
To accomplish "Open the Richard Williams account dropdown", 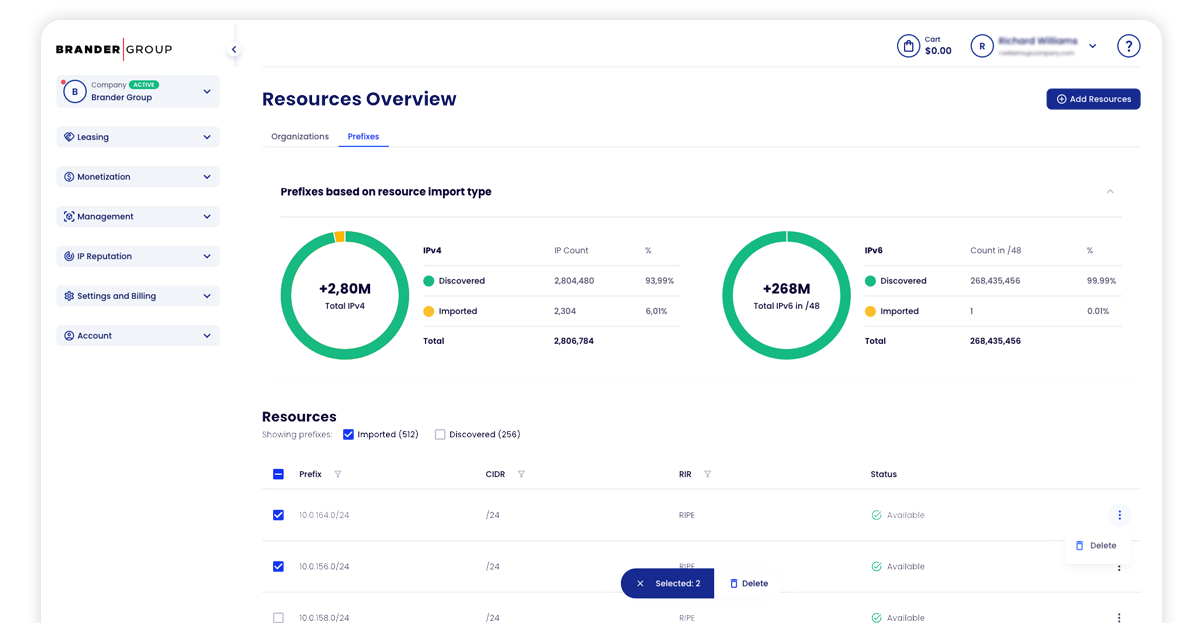I will coord(1093,45).
